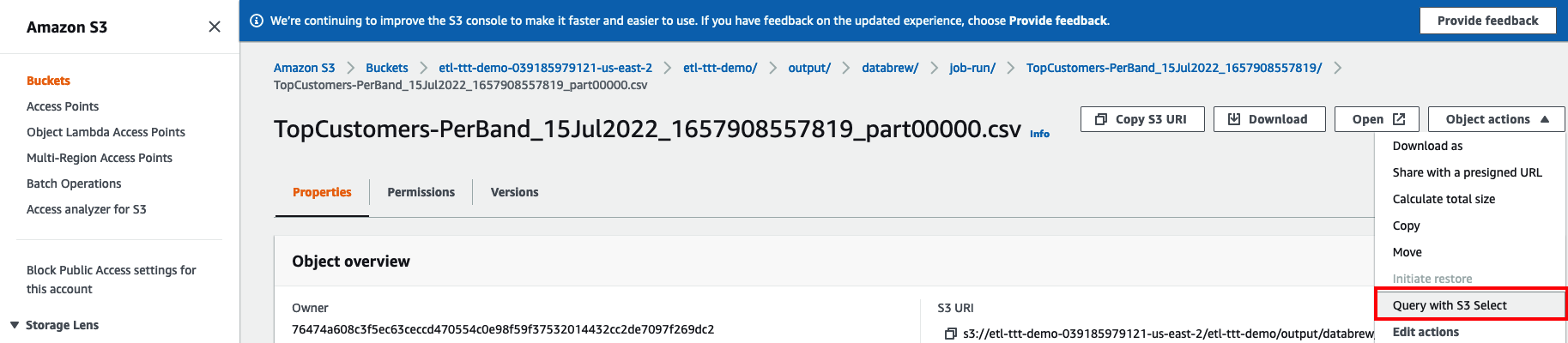
Task: Open the object in a new tab
Action: (1377, 119)
